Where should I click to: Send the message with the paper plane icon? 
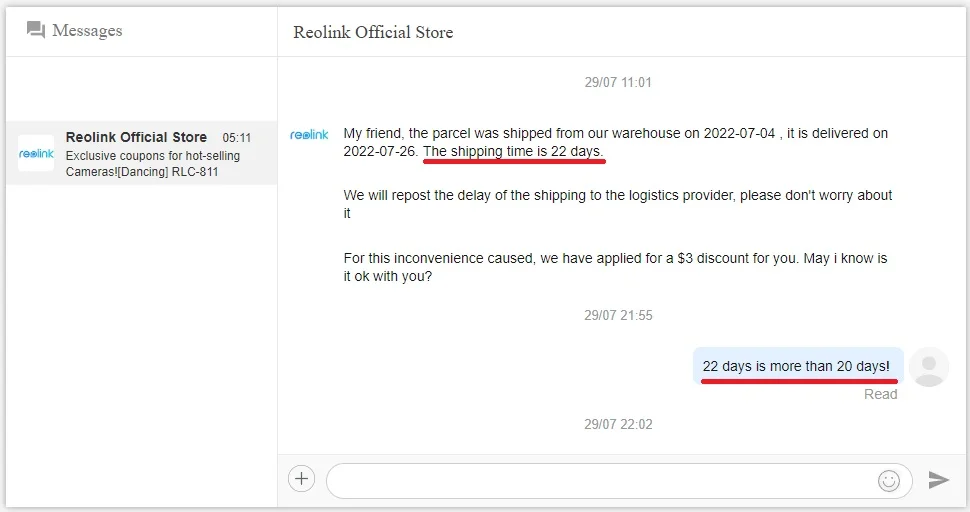[938, 480]
